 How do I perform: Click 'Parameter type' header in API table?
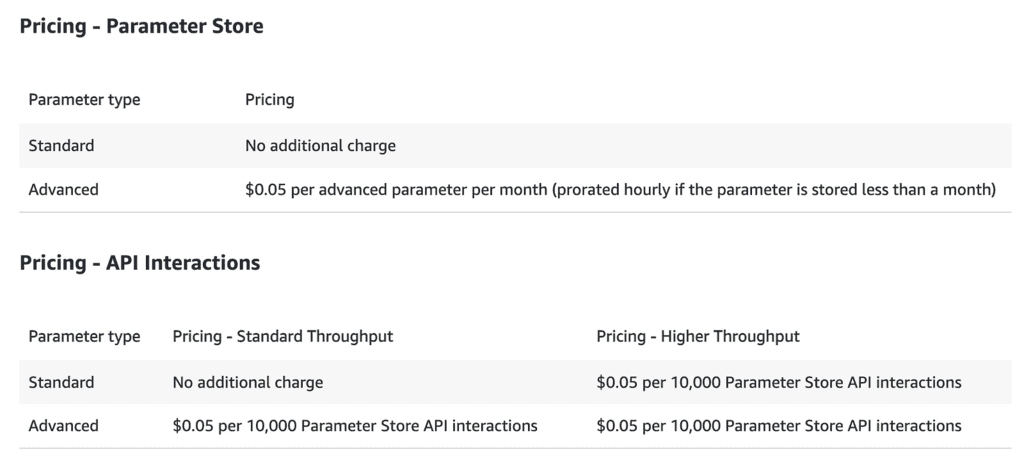[x=84, y=337]
